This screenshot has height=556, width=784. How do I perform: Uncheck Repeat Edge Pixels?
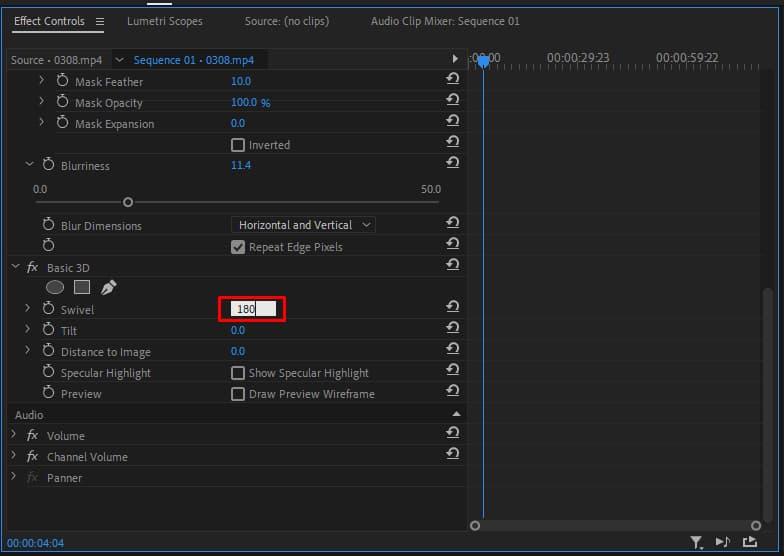(238, 247)
